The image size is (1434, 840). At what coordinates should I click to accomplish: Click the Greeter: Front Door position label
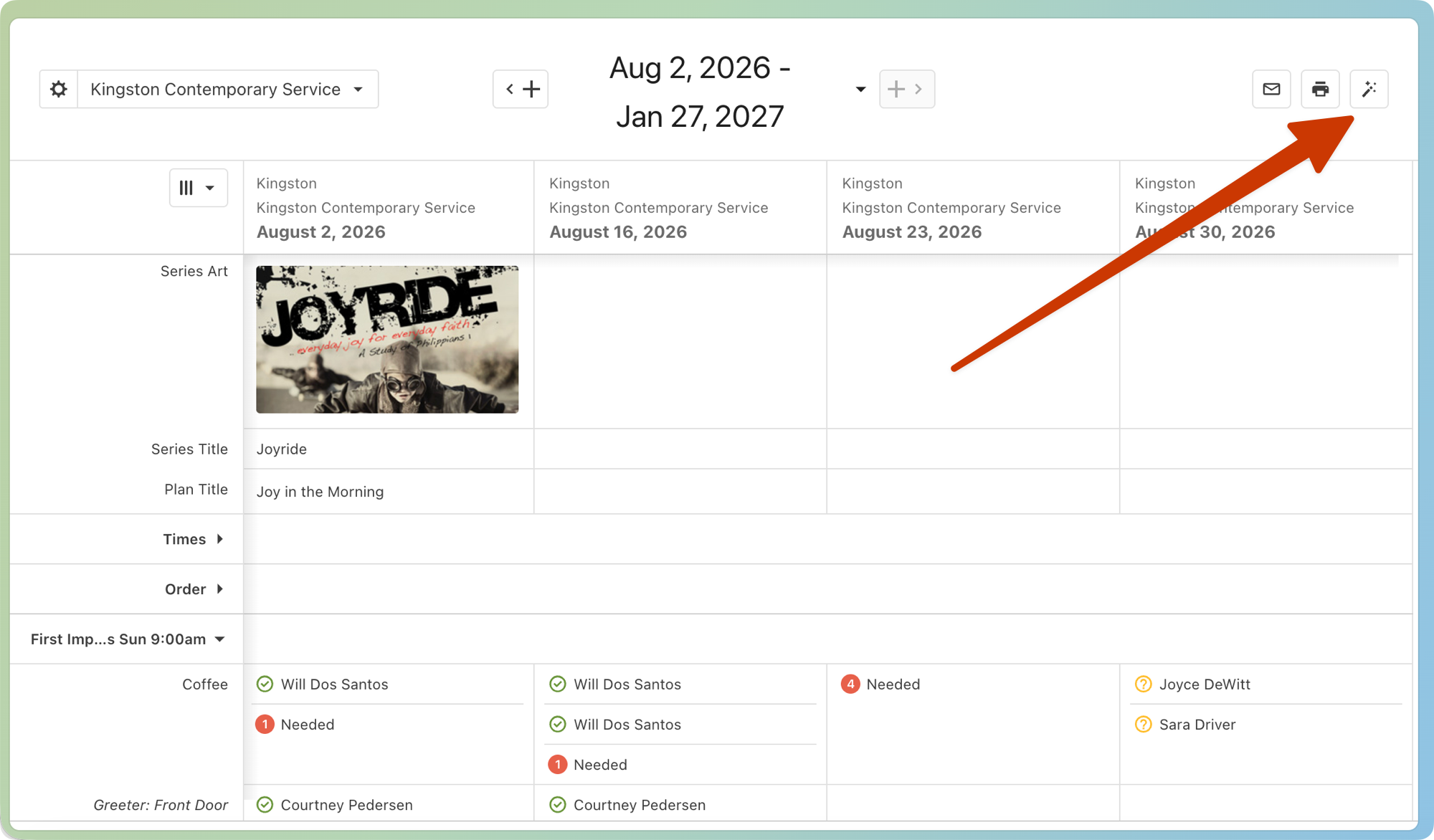tap(161, 805)
